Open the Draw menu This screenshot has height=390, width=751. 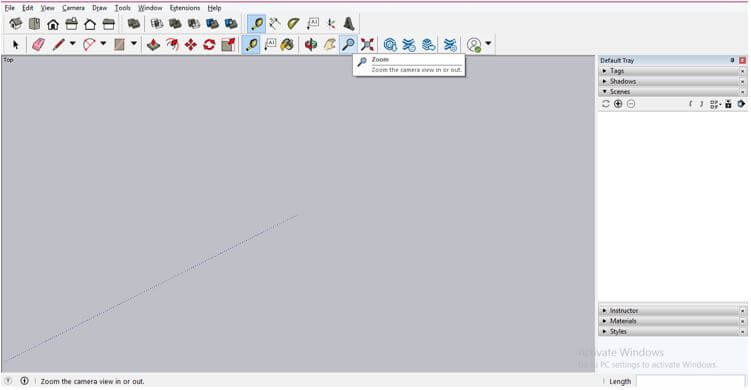(x=100, y=8)
